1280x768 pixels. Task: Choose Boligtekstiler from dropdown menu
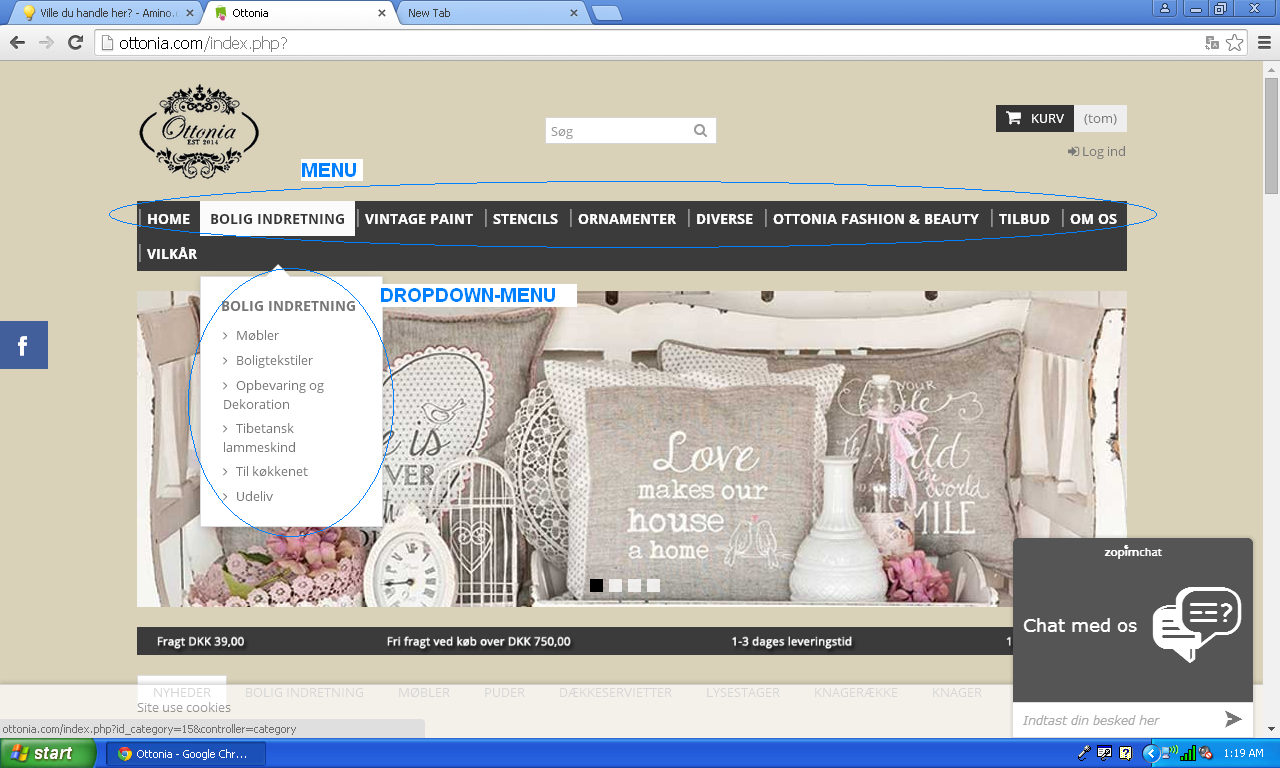click(274, 360)
